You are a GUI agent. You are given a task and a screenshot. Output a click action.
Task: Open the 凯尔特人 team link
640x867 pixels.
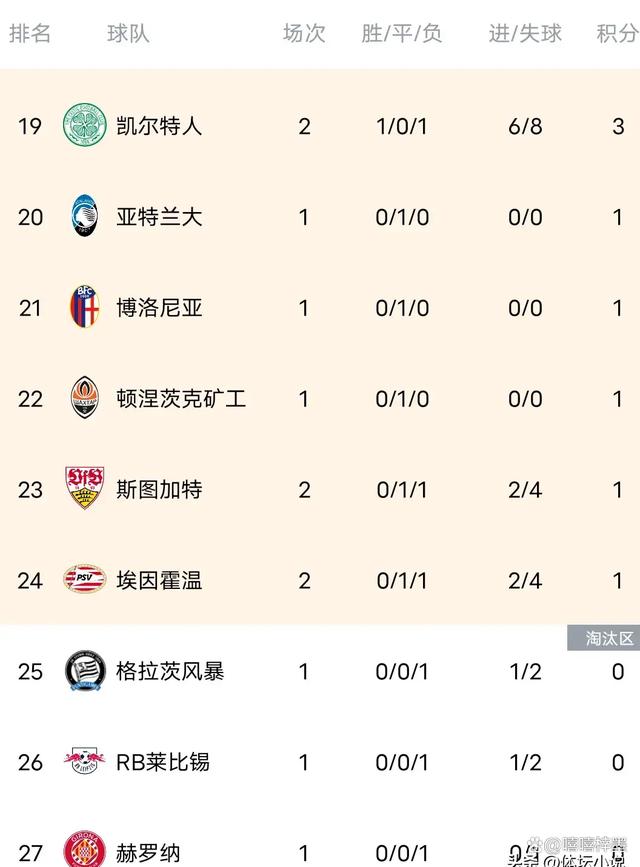[159, 126]
